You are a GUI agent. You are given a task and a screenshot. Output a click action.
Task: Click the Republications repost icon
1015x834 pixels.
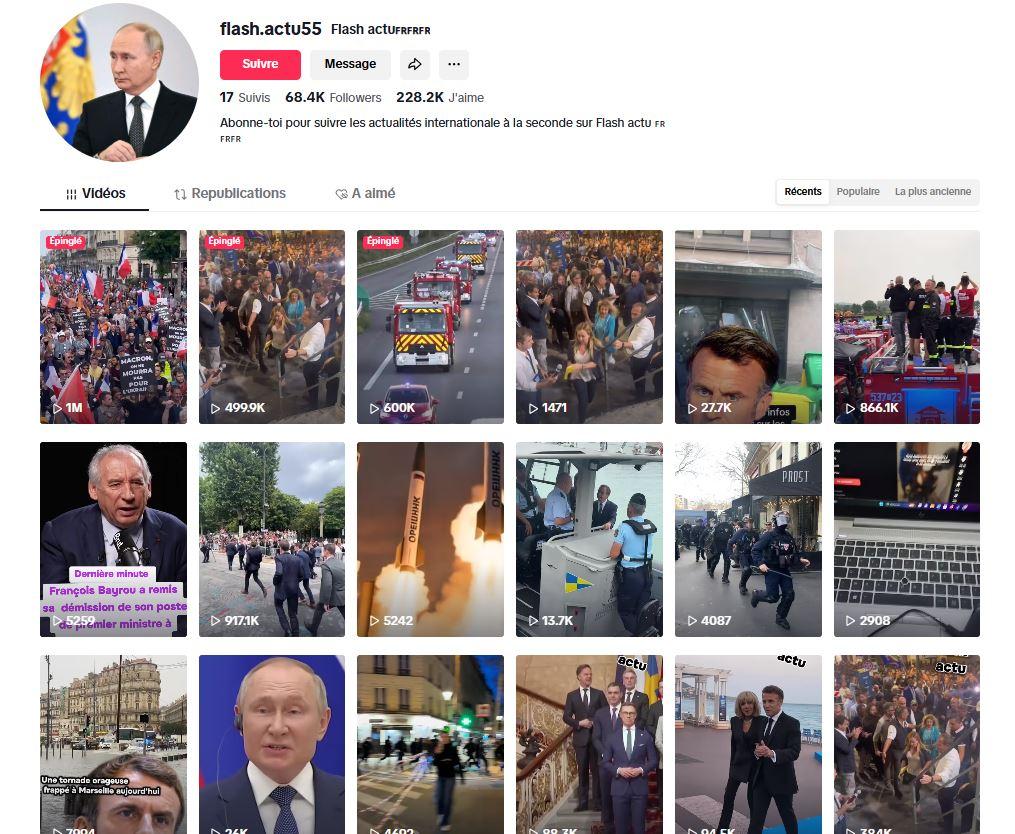(181, 194)
